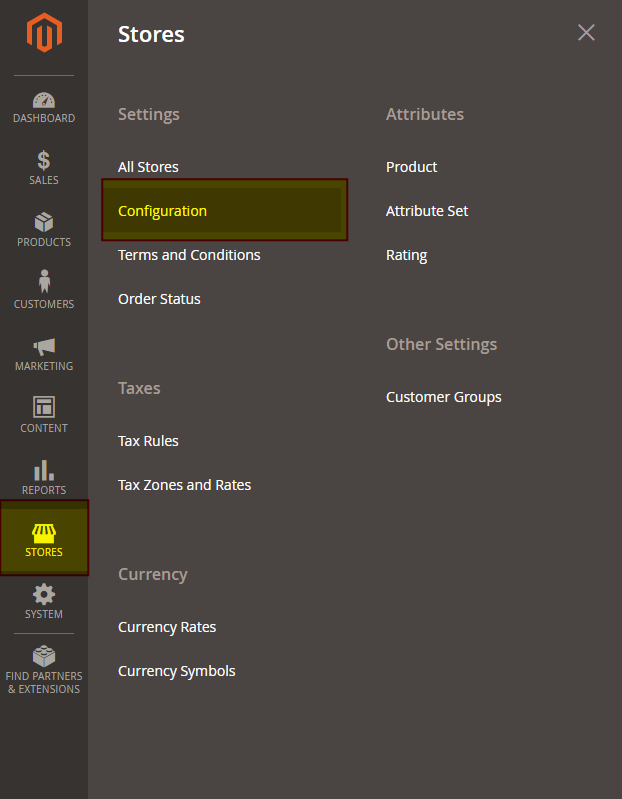Open the System gear icon
622x799 pixels.
point(44,595)
